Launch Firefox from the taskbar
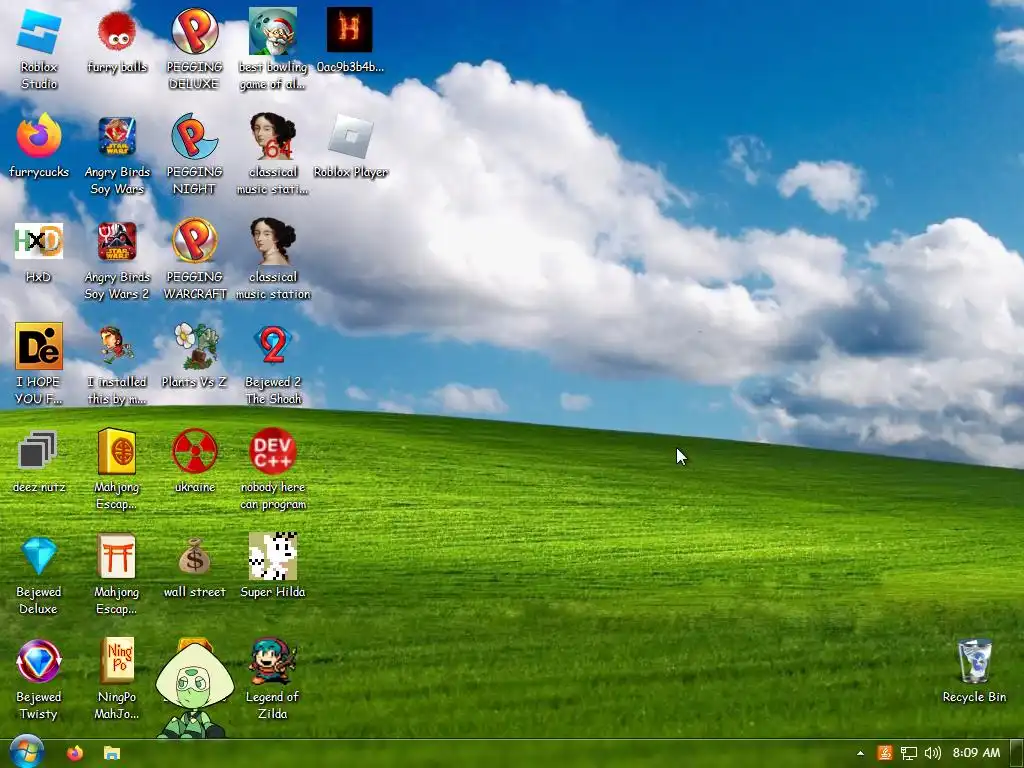1024x768 pixels. point(75,753)
